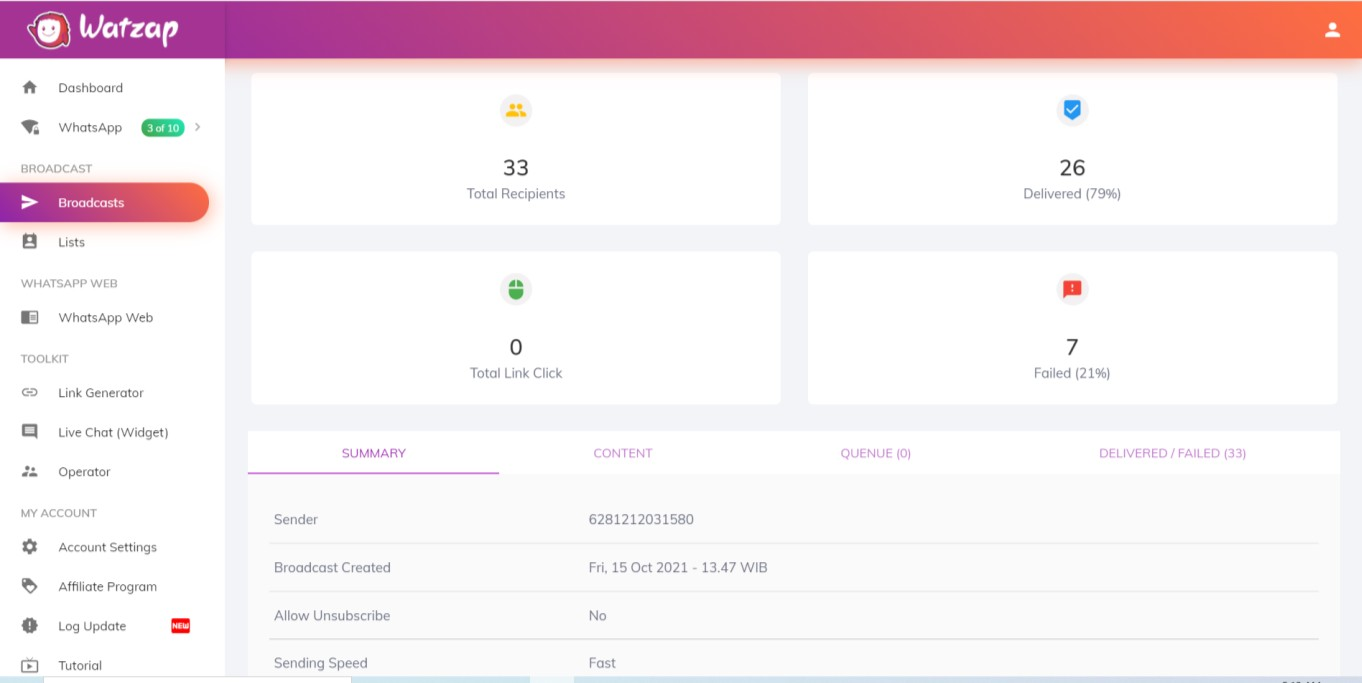The image size is (1362, 683).
Task: Click the Affiliate Program tag icon
Action: pos(30,586)
